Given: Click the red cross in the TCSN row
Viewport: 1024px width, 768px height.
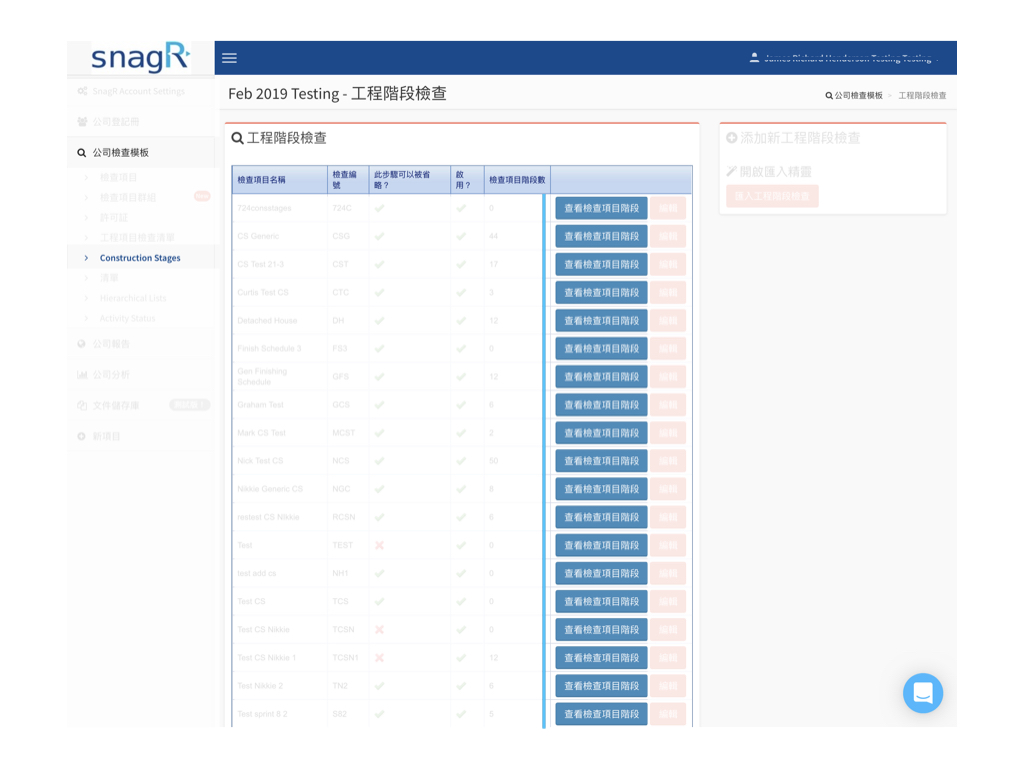Looking at the screenshot, I should 379,630.
